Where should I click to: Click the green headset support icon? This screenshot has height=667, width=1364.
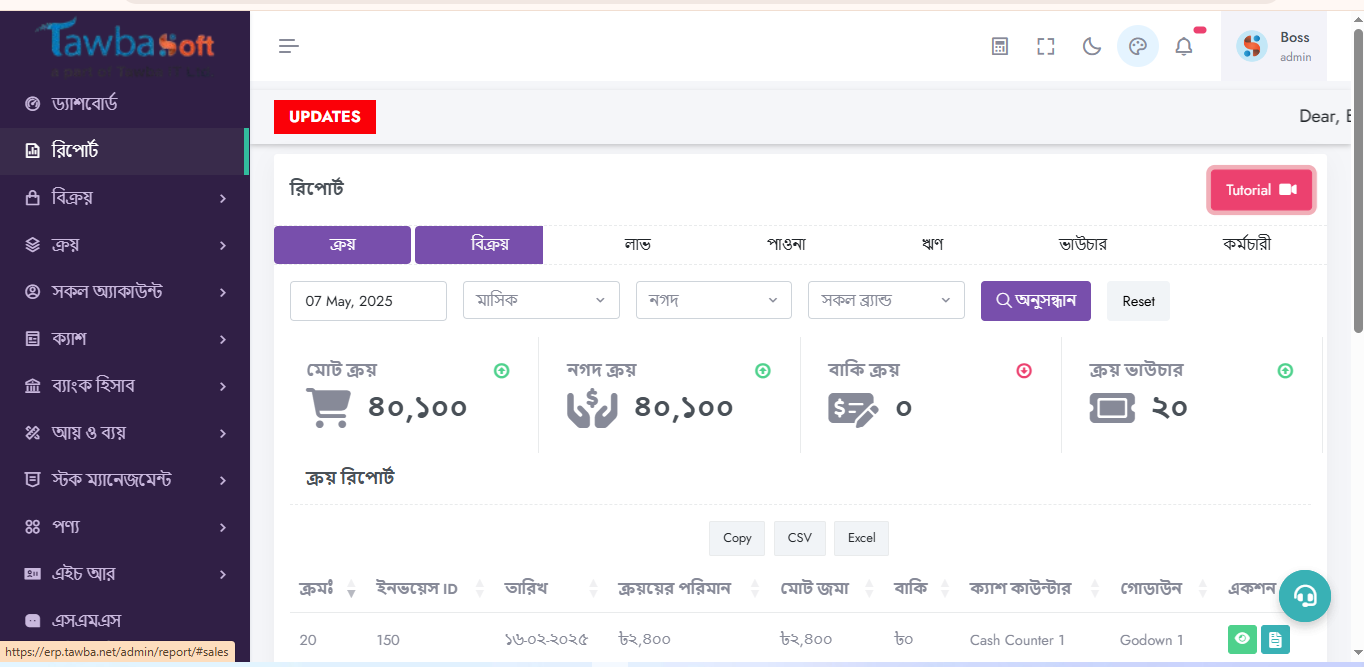click(1304, 596)
